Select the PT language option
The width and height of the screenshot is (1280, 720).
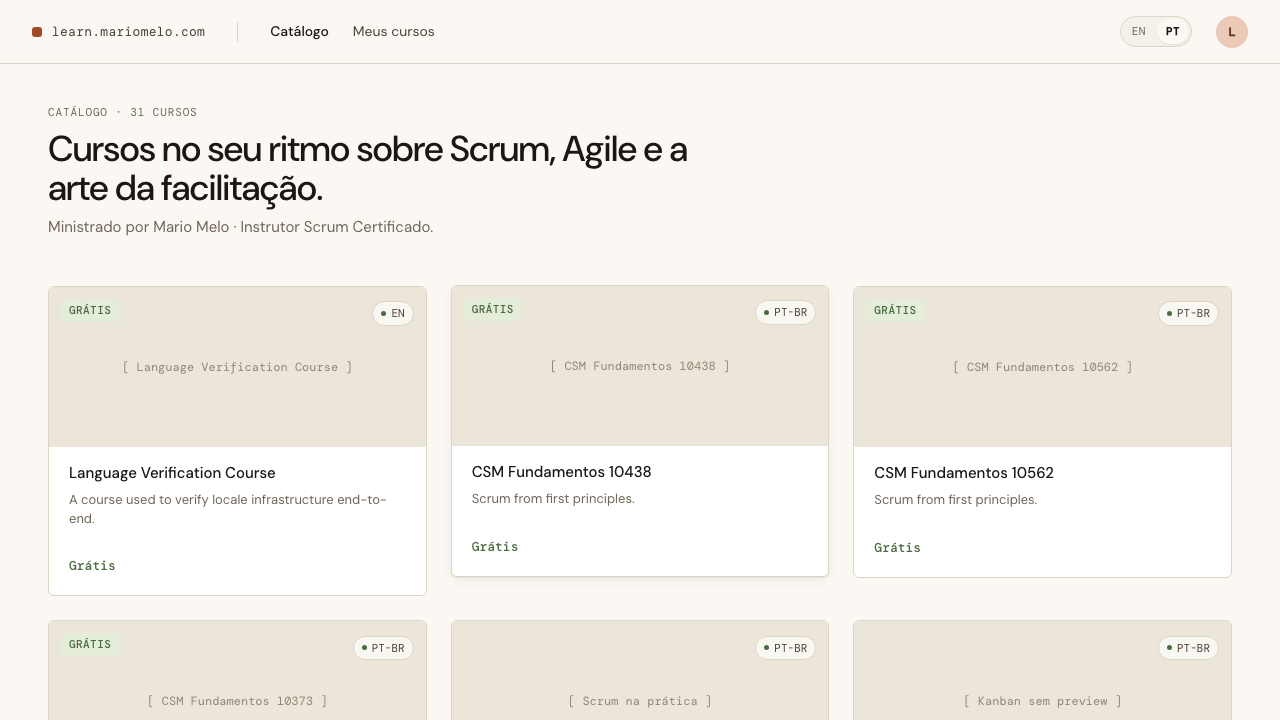(1173, 32)
